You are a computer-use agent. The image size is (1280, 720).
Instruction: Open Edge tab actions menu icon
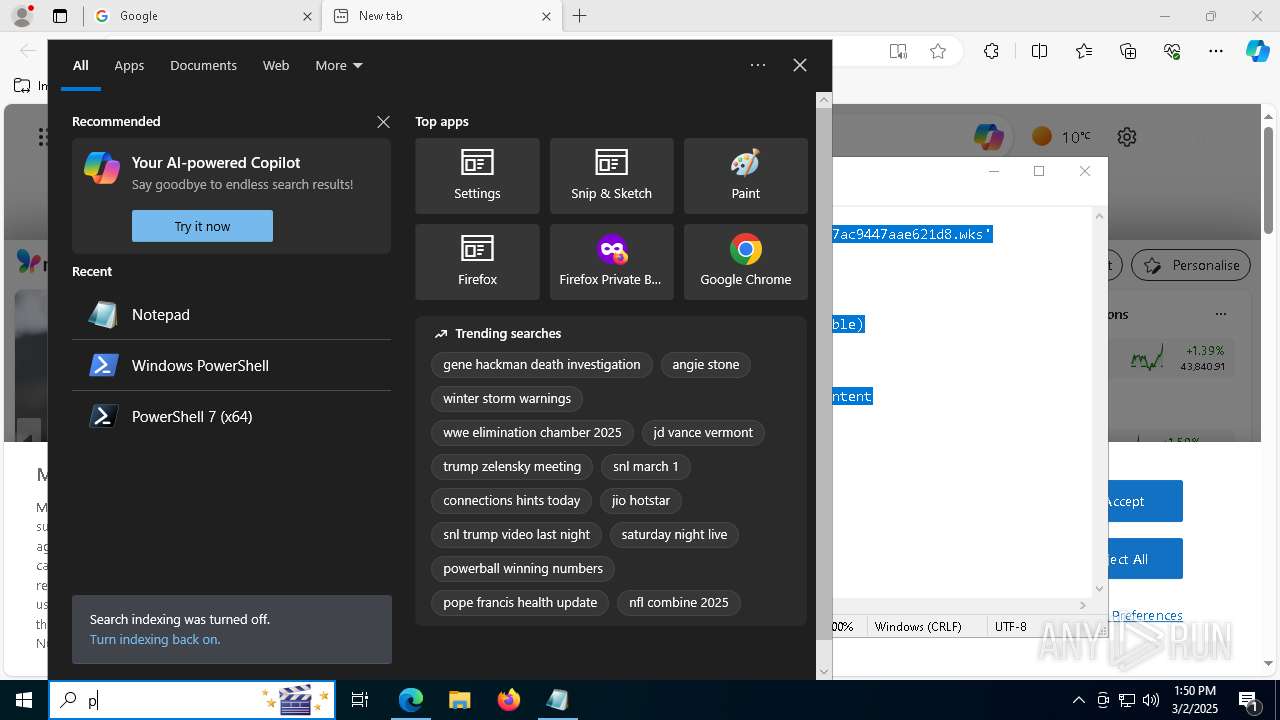[60, 16]
